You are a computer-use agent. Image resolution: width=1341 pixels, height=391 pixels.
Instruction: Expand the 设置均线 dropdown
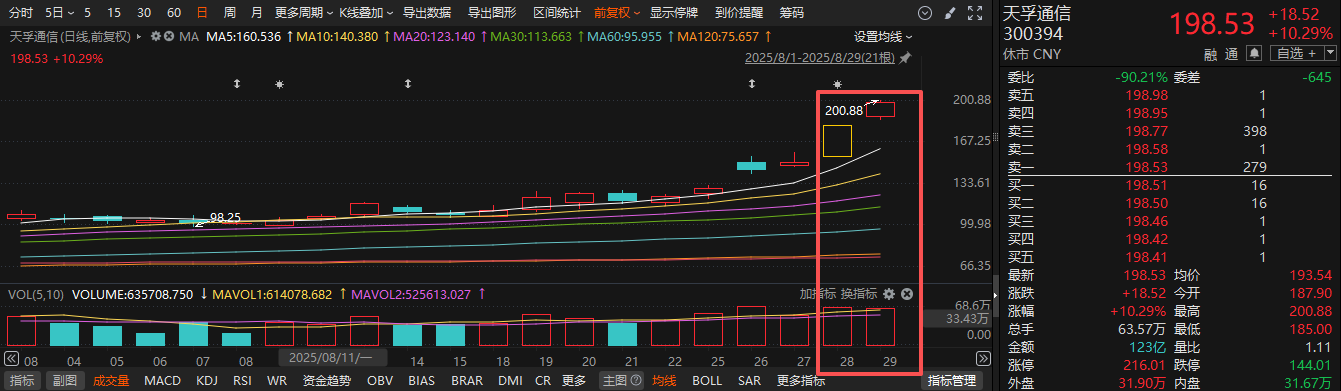[x=883, y=36]
